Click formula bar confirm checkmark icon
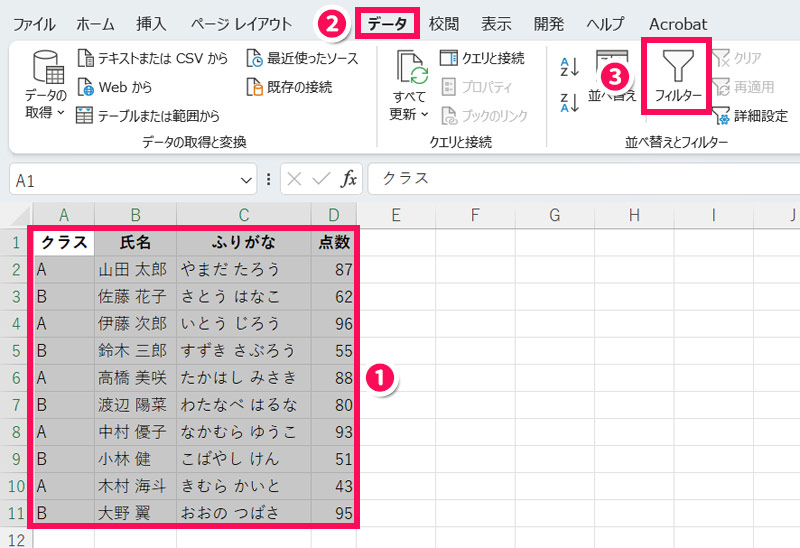 321,179
